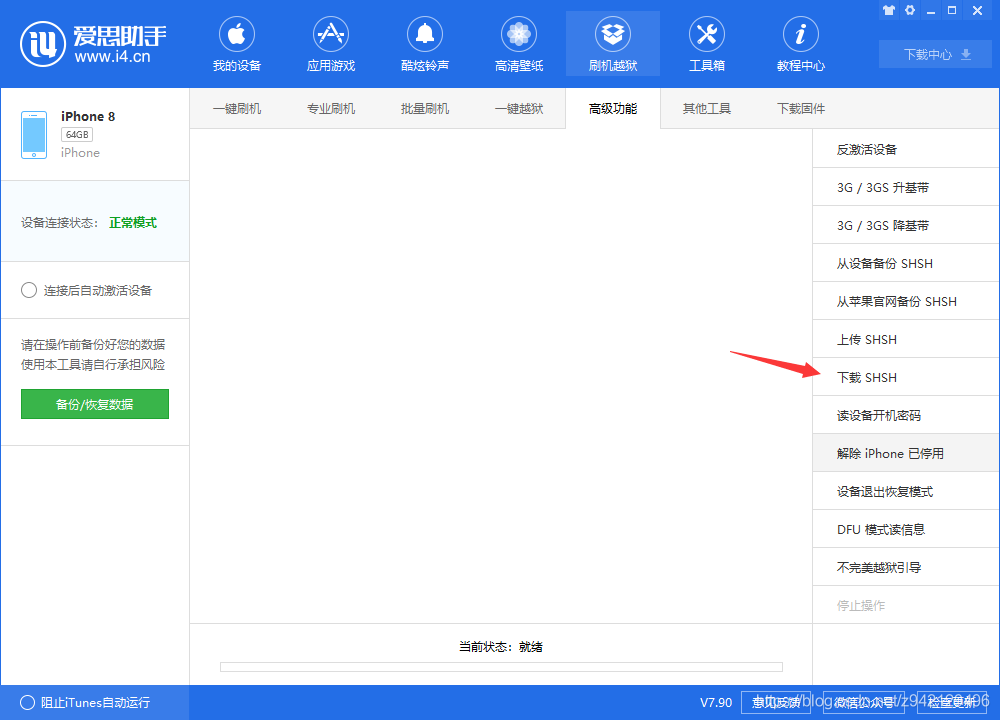
Task: Open 酷炫铃声 ringtones section
Action: pyautogui.click(x=425, y=45)
